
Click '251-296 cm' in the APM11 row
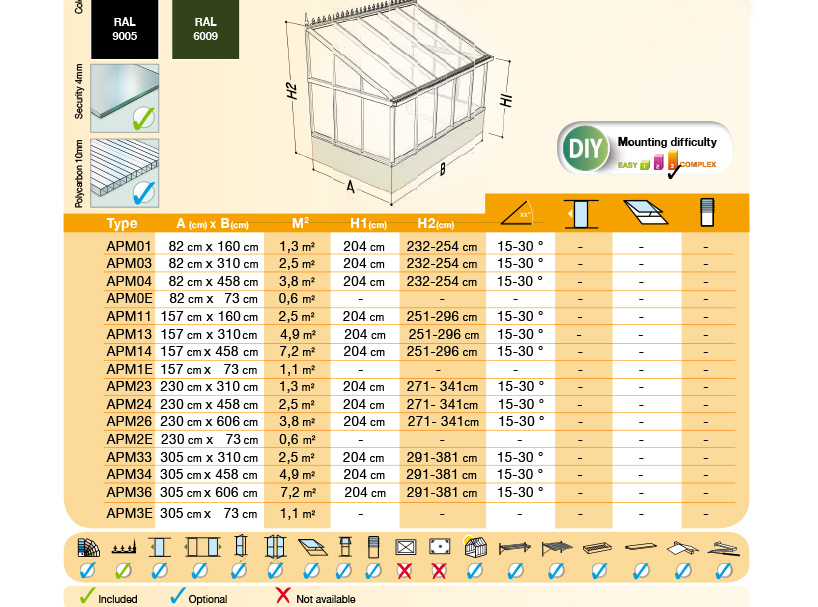pos(442,317)
